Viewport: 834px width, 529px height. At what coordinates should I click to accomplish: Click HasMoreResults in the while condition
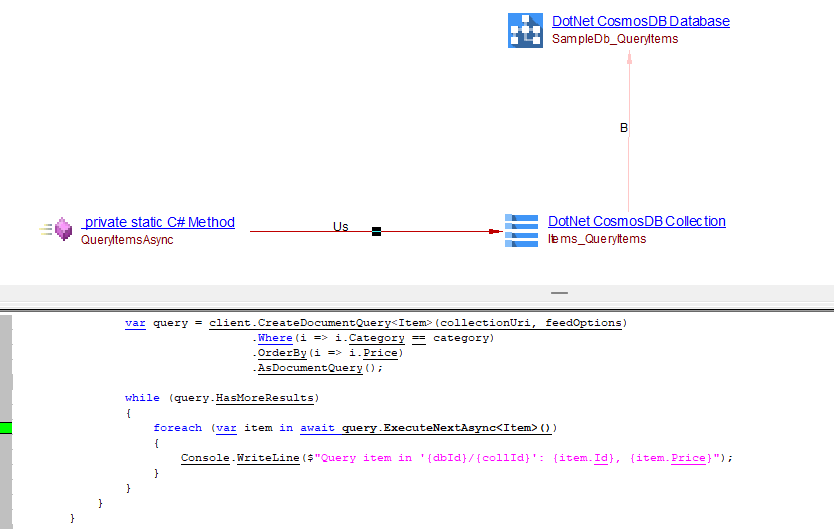pos(263,398)
